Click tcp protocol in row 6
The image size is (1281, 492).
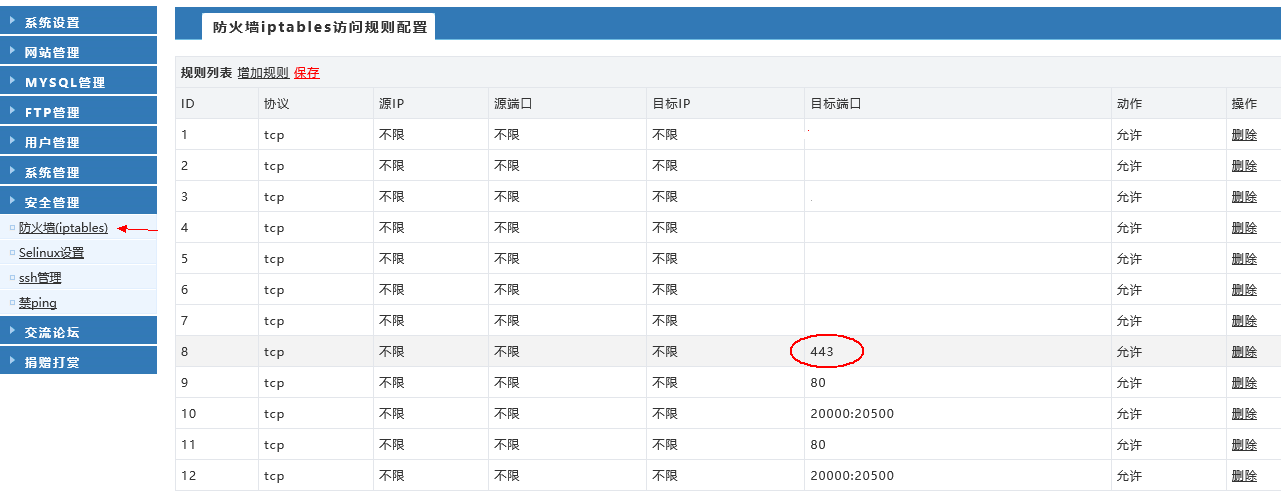pos(274,290)
